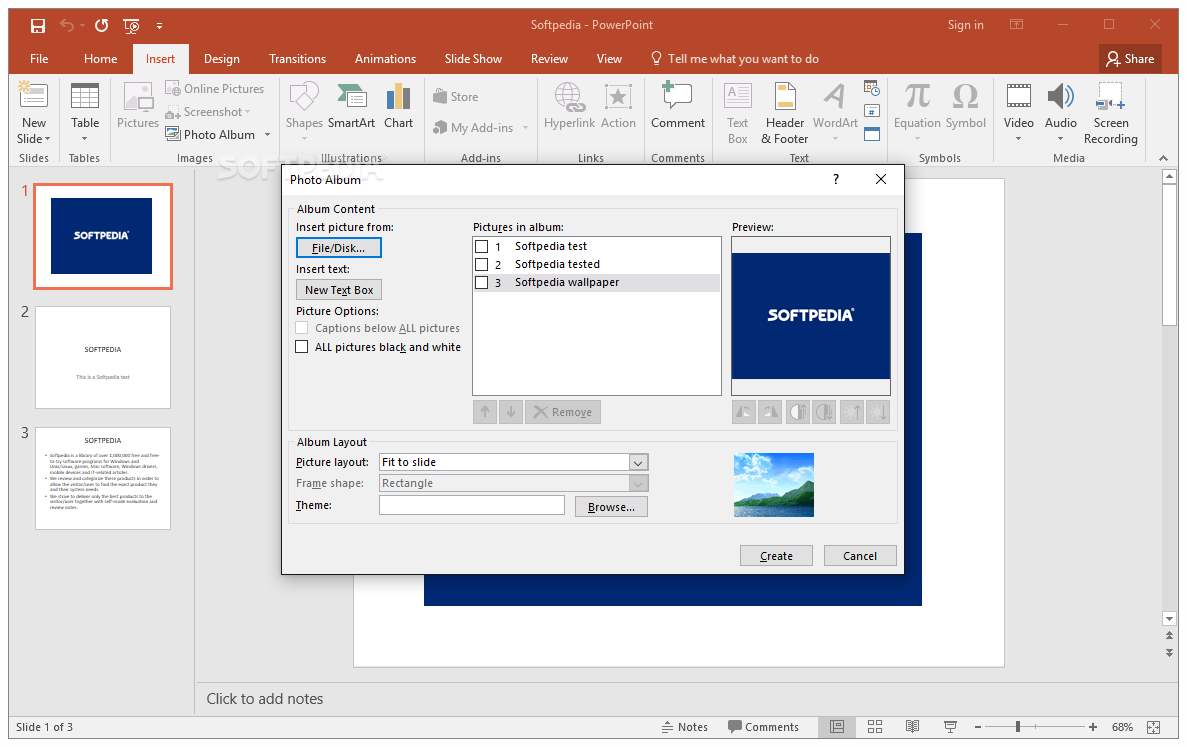This screenshot has width=1187, height=747.
Task: Toggle the Notes pane in status bar
Action: point(684,727)
